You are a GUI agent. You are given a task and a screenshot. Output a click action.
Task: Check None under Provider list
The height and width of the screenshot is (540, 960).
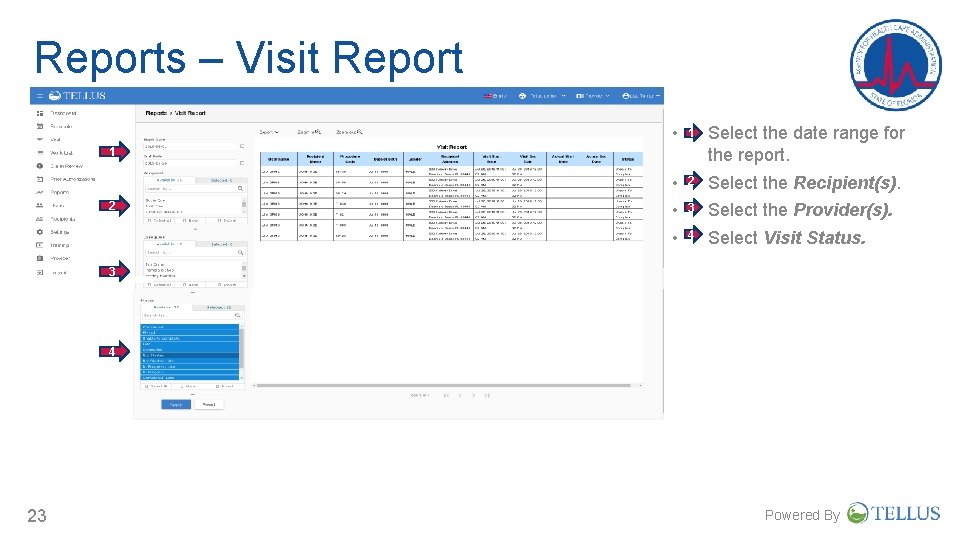190,285
